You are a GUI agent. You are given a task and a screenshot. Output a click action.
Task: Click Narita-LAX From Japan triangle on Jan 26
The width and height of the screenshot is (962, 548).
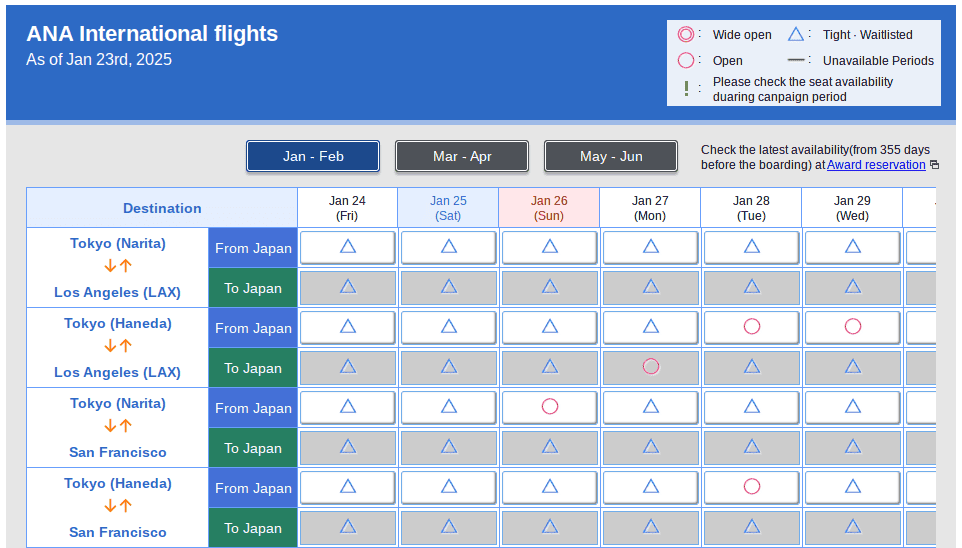(x=550, y=247)
